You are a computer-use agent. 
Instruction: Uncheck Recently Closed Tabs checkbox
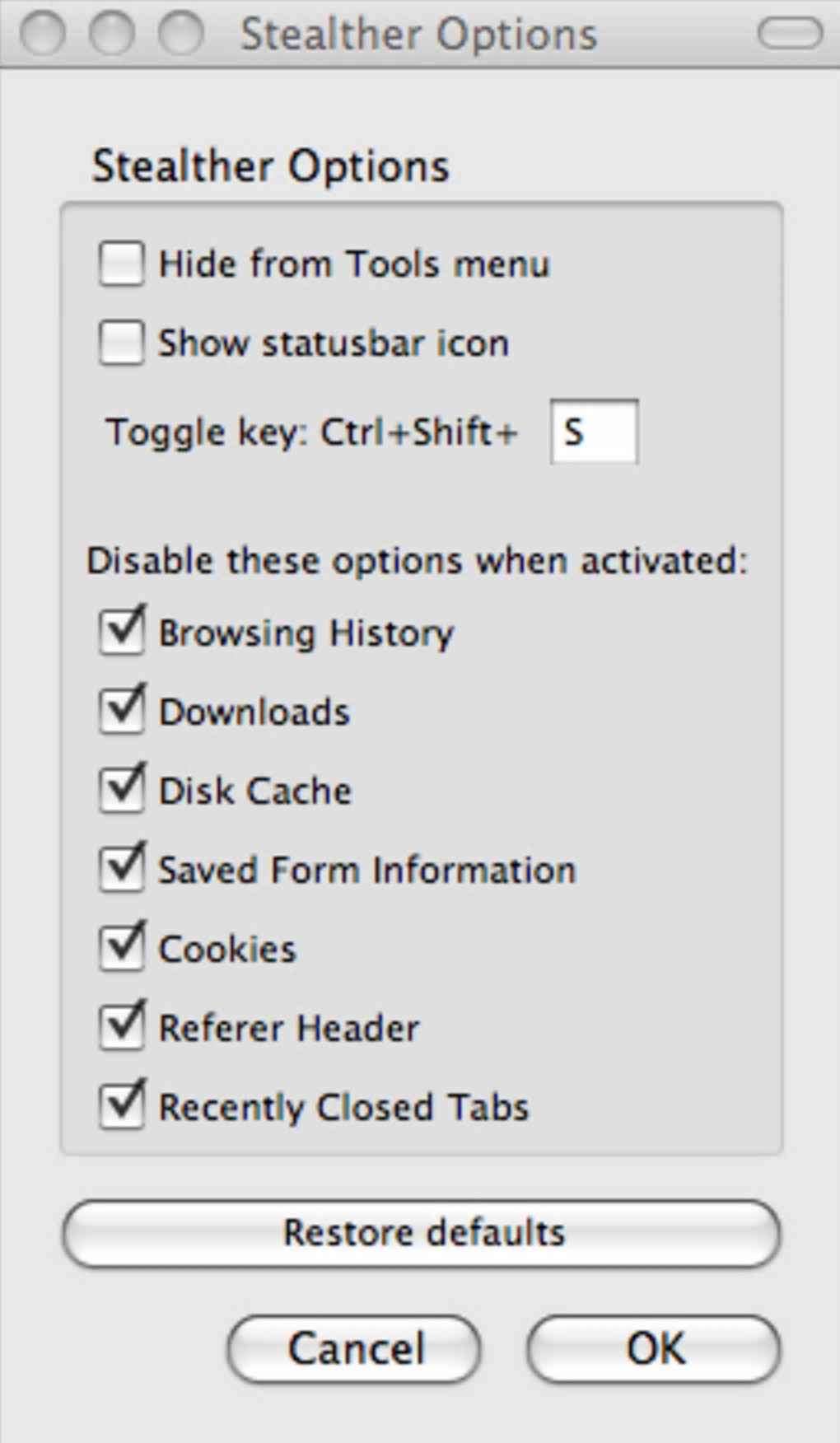[x=122, y=1107]
